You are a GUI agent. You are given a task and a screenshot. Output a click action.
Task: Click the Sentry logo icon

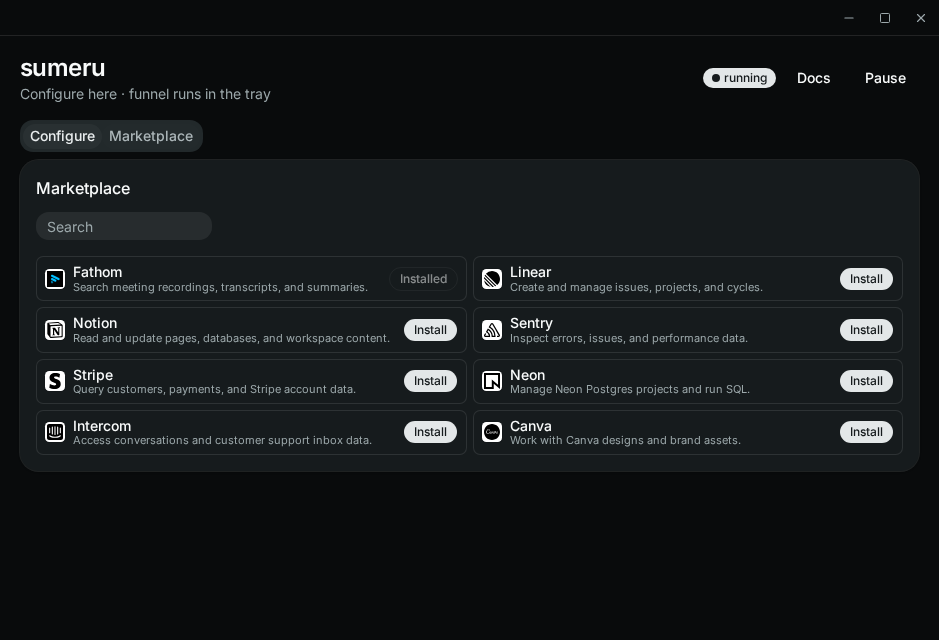(x=492, y=330)
